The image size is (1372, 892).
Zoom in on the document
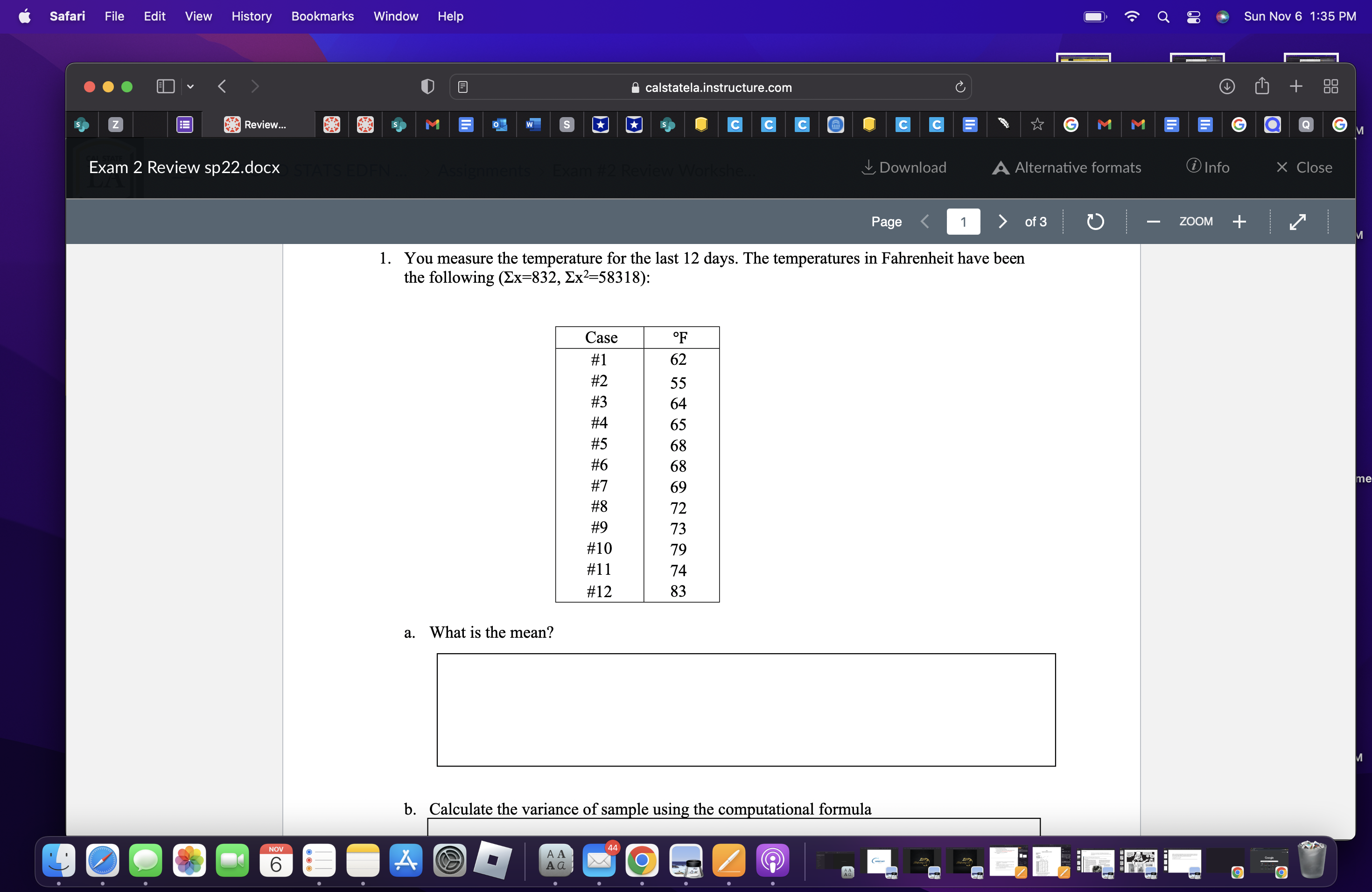(1240, 221)
